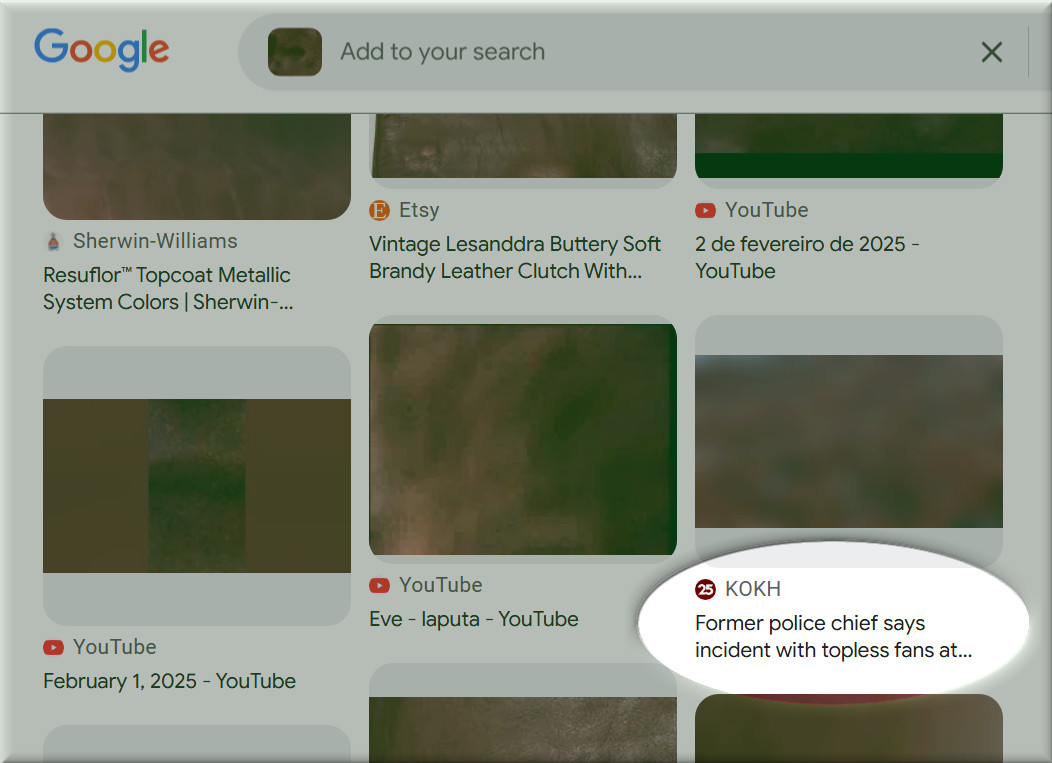Click YouTube icon above 'February 1, 2025'
1052x763 pixels.
click(x=53, y=647)
